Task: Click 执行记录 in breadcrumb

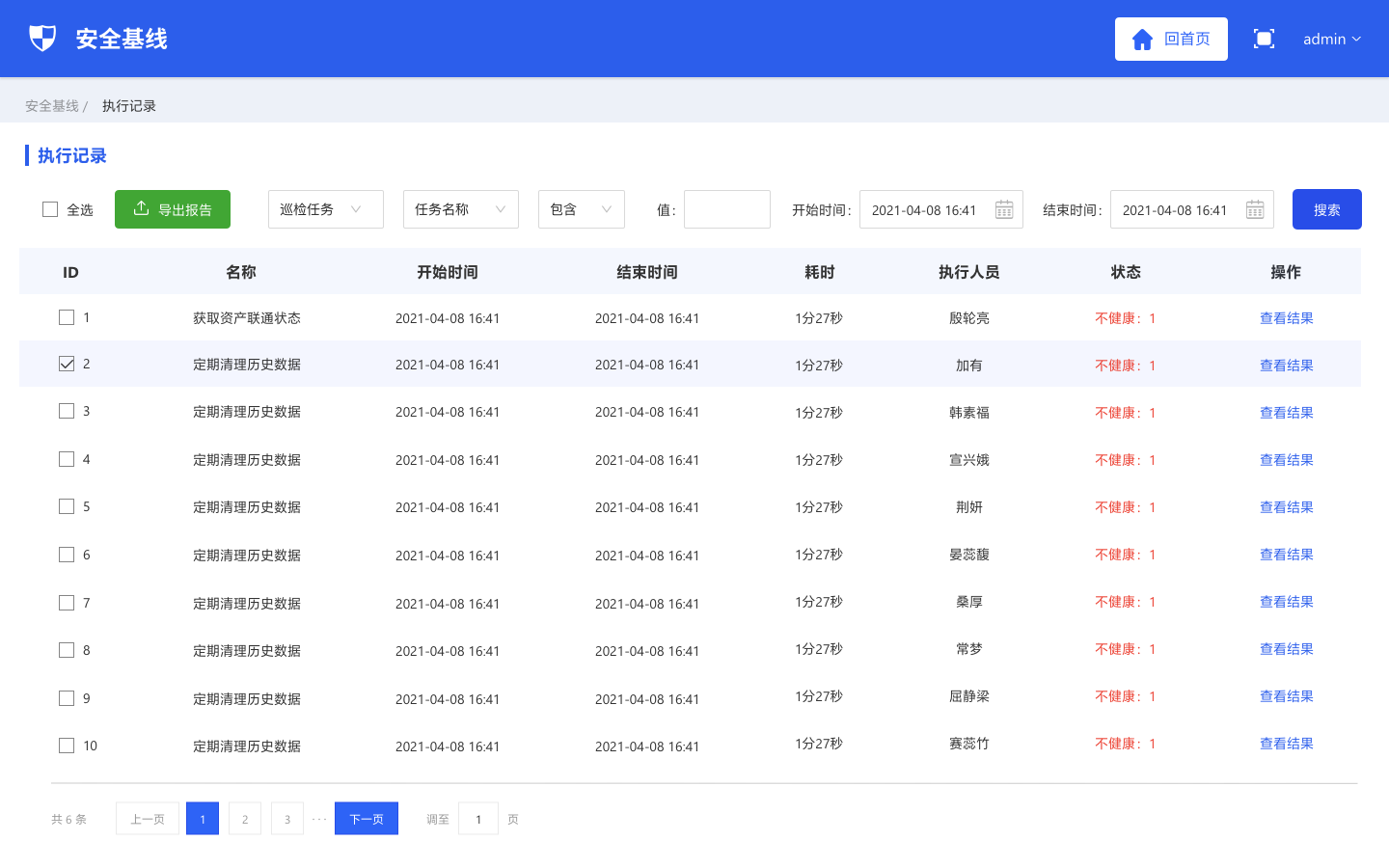Action: 129,106
